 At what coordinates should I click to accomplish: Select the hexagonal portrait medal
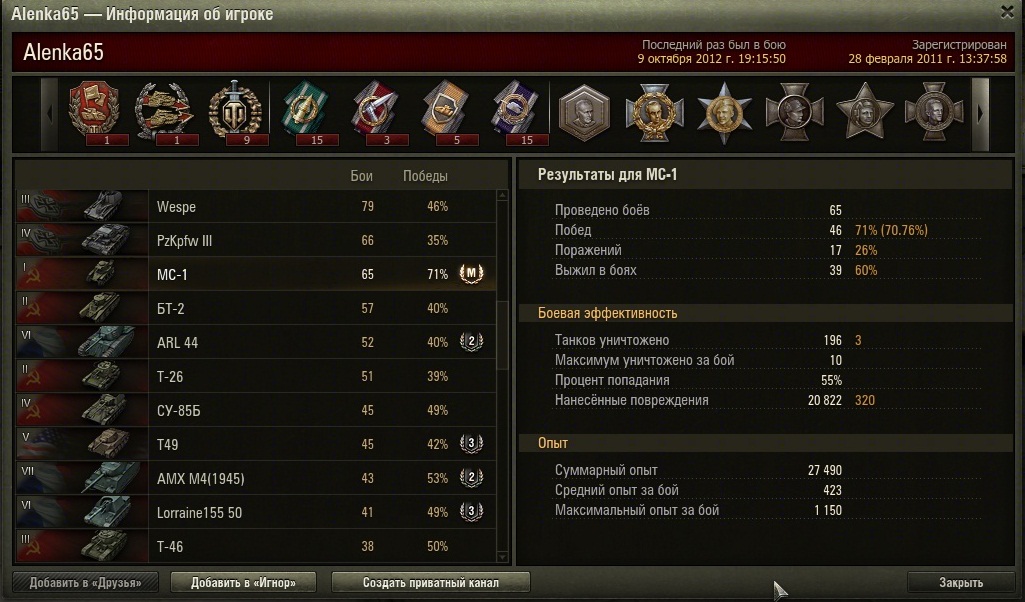pos(584,112)
